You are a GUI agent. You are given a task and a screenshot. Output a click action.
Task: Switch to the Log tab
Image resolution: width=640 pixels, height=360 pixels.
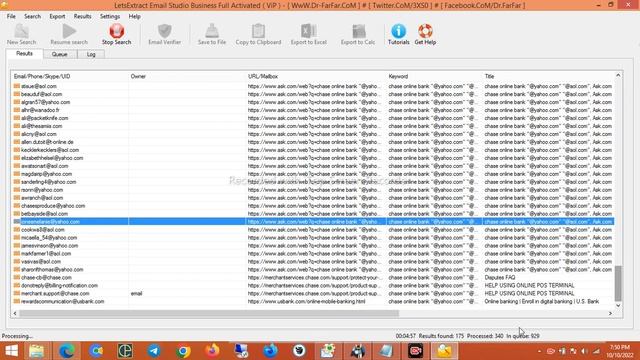[x=91, y=54]
